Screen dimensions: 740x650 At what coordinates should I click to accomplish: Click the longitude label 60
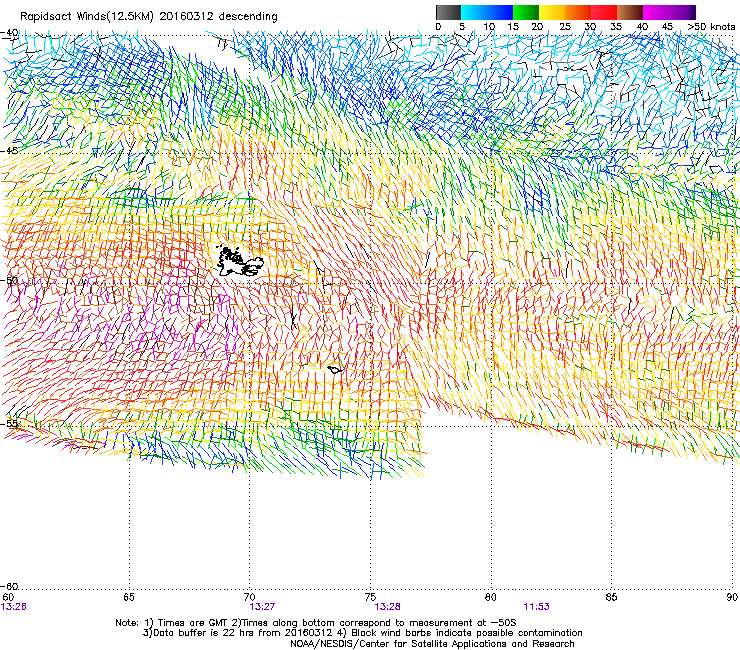pos(8,598)
